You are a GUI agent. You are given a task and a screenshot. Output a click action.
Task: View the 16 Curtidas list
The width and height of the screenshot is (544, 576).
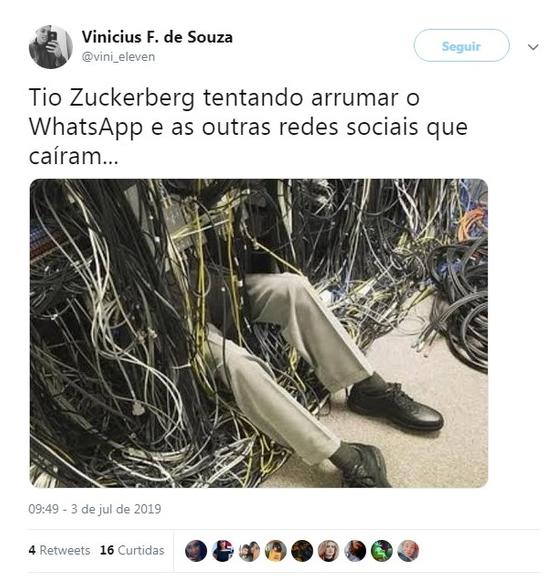pyautogui.click(x=132, y=550)
